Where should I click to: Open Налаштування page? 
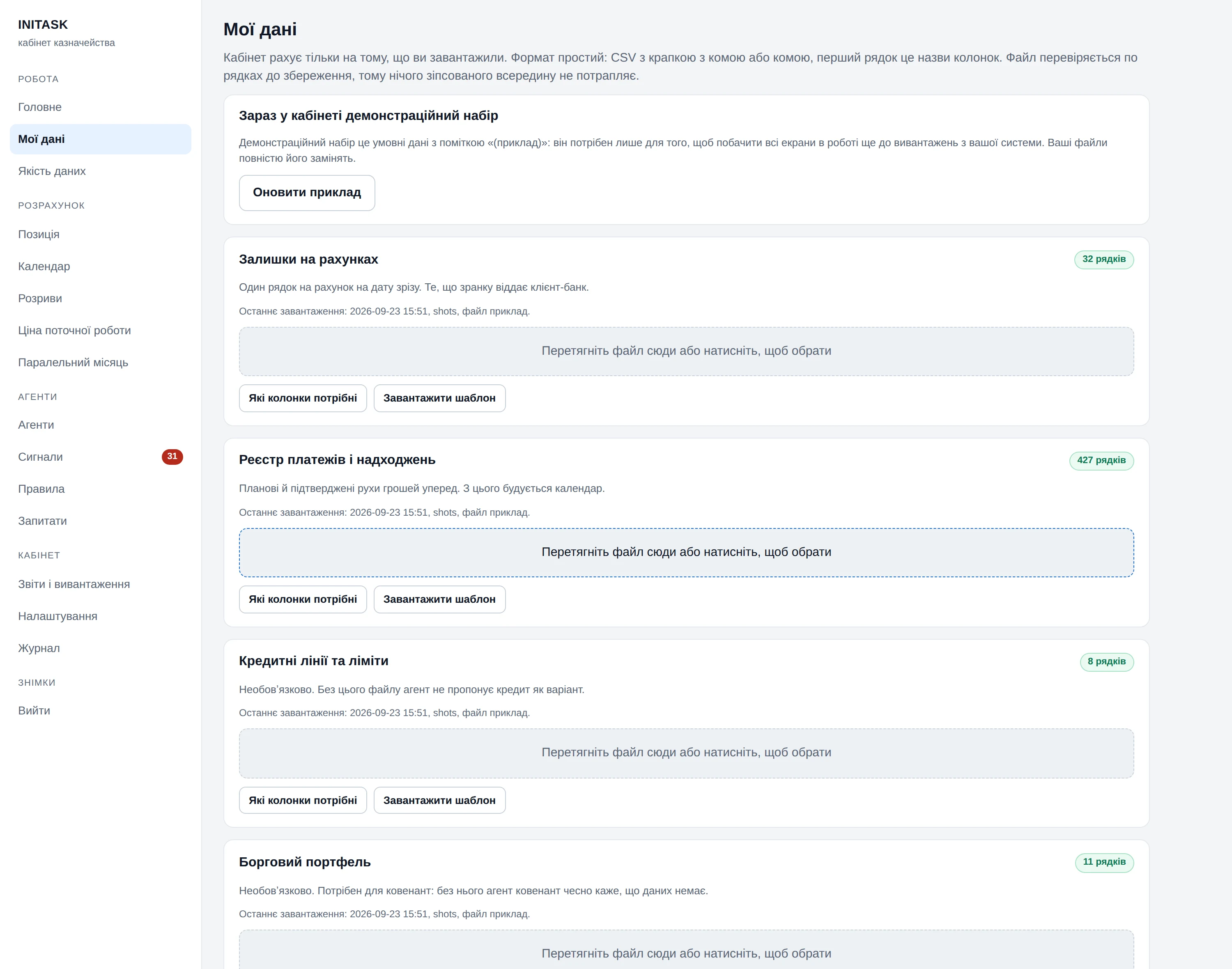point(101,616)
